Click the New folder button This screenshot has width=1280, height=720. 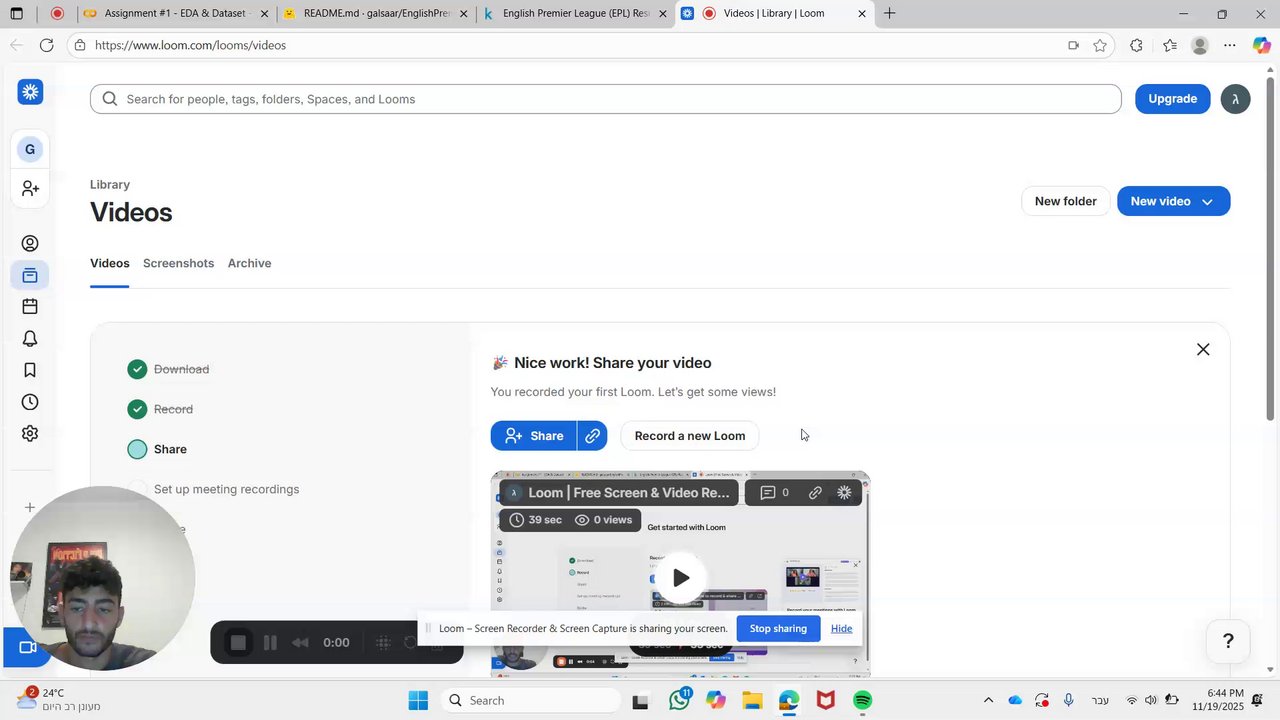tap(1065, 201)
